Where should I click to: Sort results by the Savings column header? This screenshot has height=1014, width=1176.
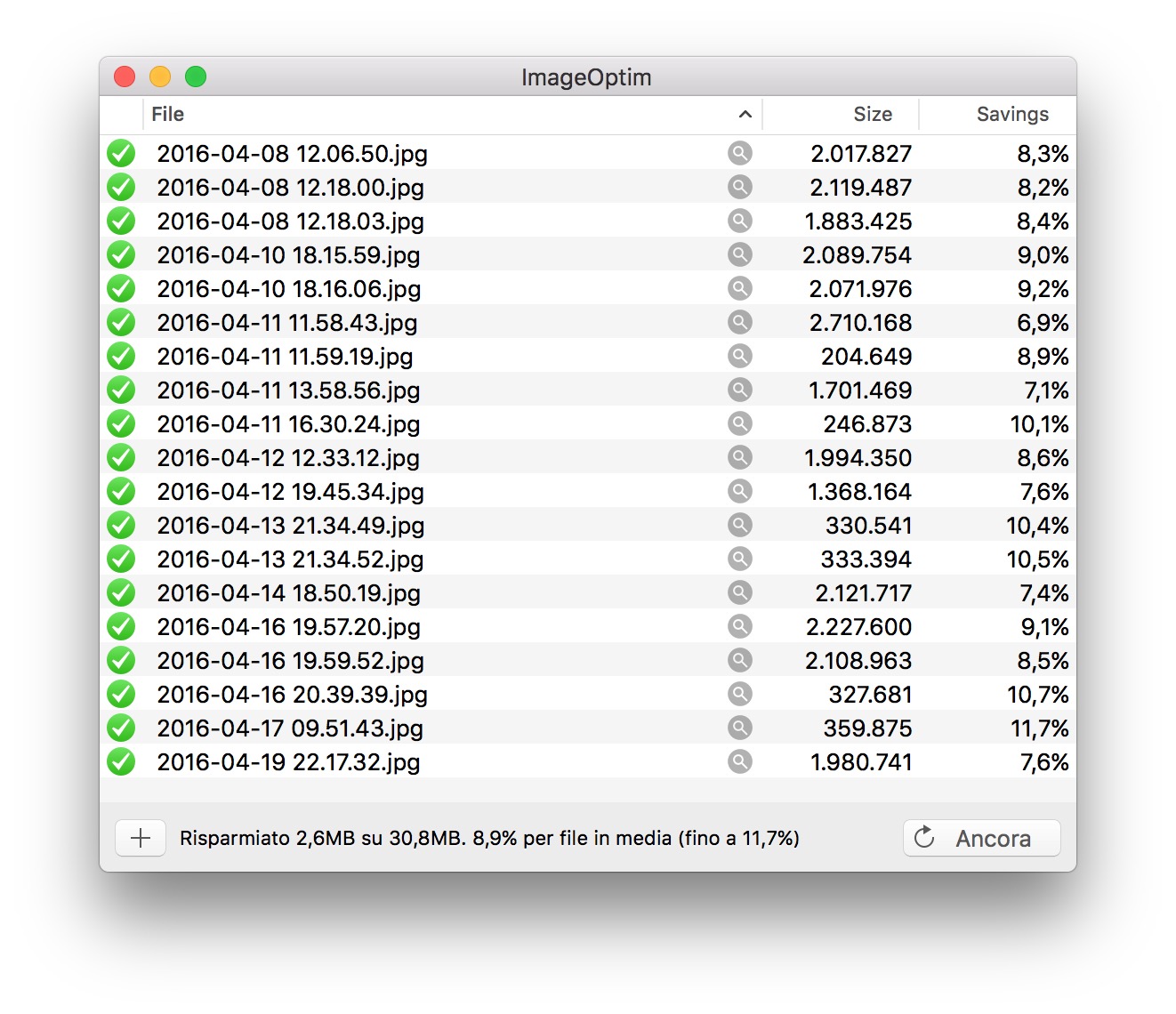[1012, 114]
